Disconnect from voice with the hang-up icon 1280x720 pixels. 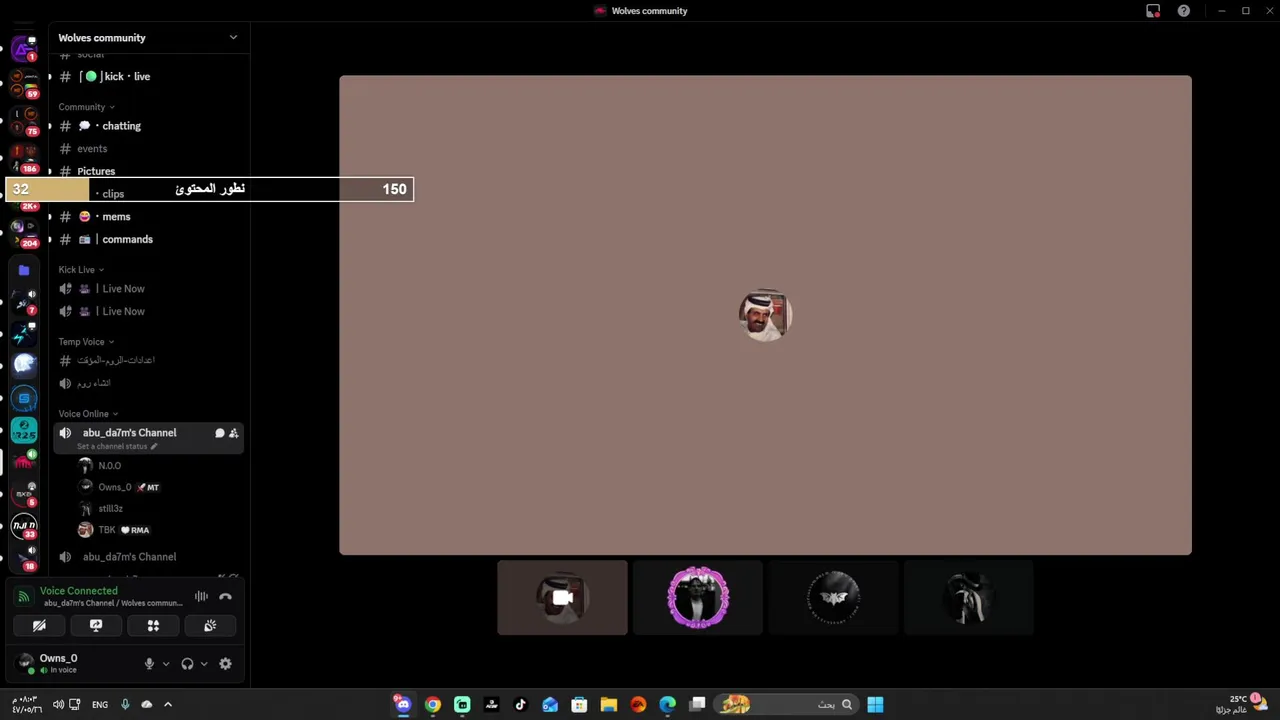[x=225, y=597]
